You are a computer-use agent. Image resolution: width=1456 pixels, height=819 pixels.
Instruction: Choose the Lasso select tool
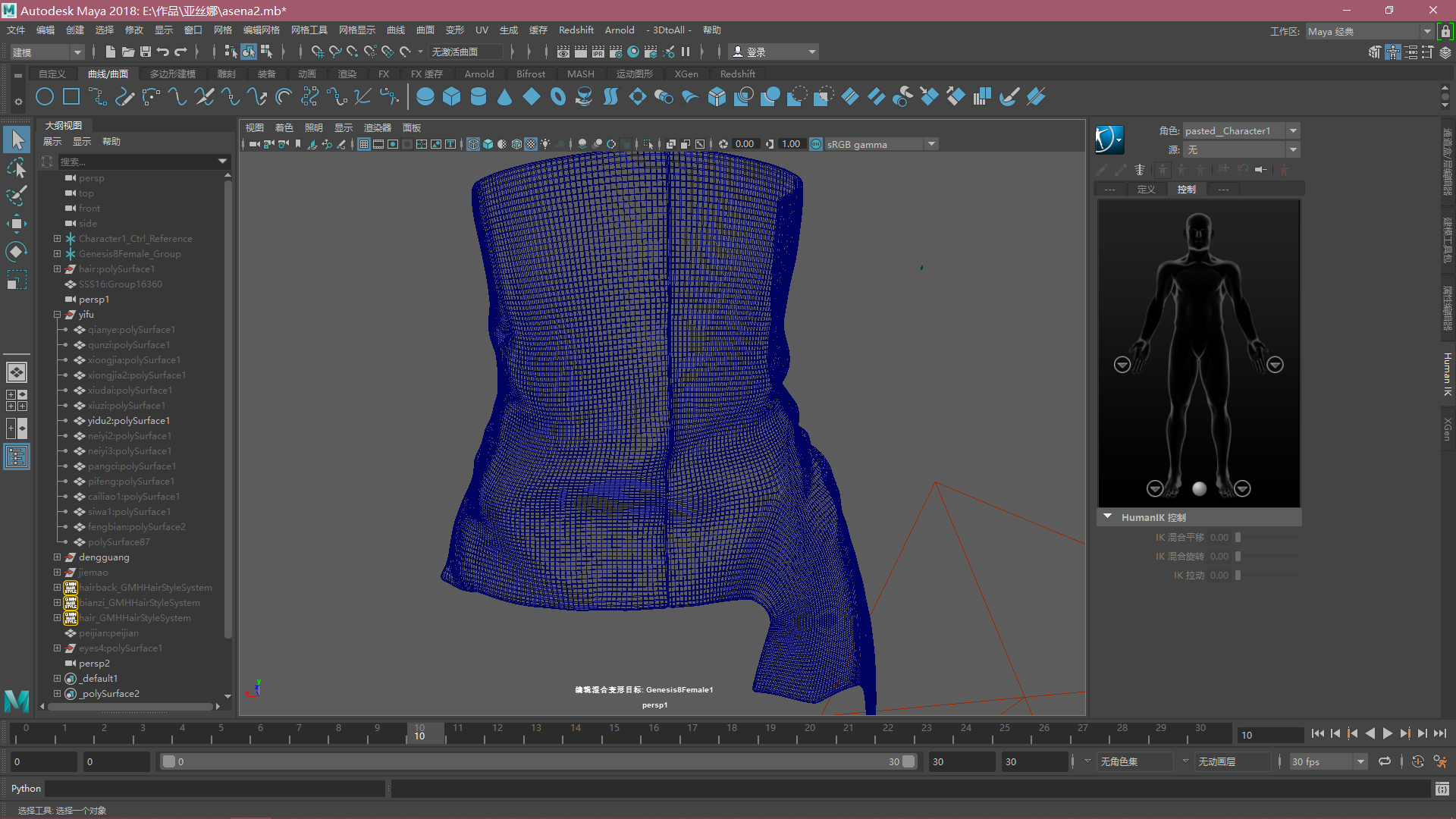point(17,168)
